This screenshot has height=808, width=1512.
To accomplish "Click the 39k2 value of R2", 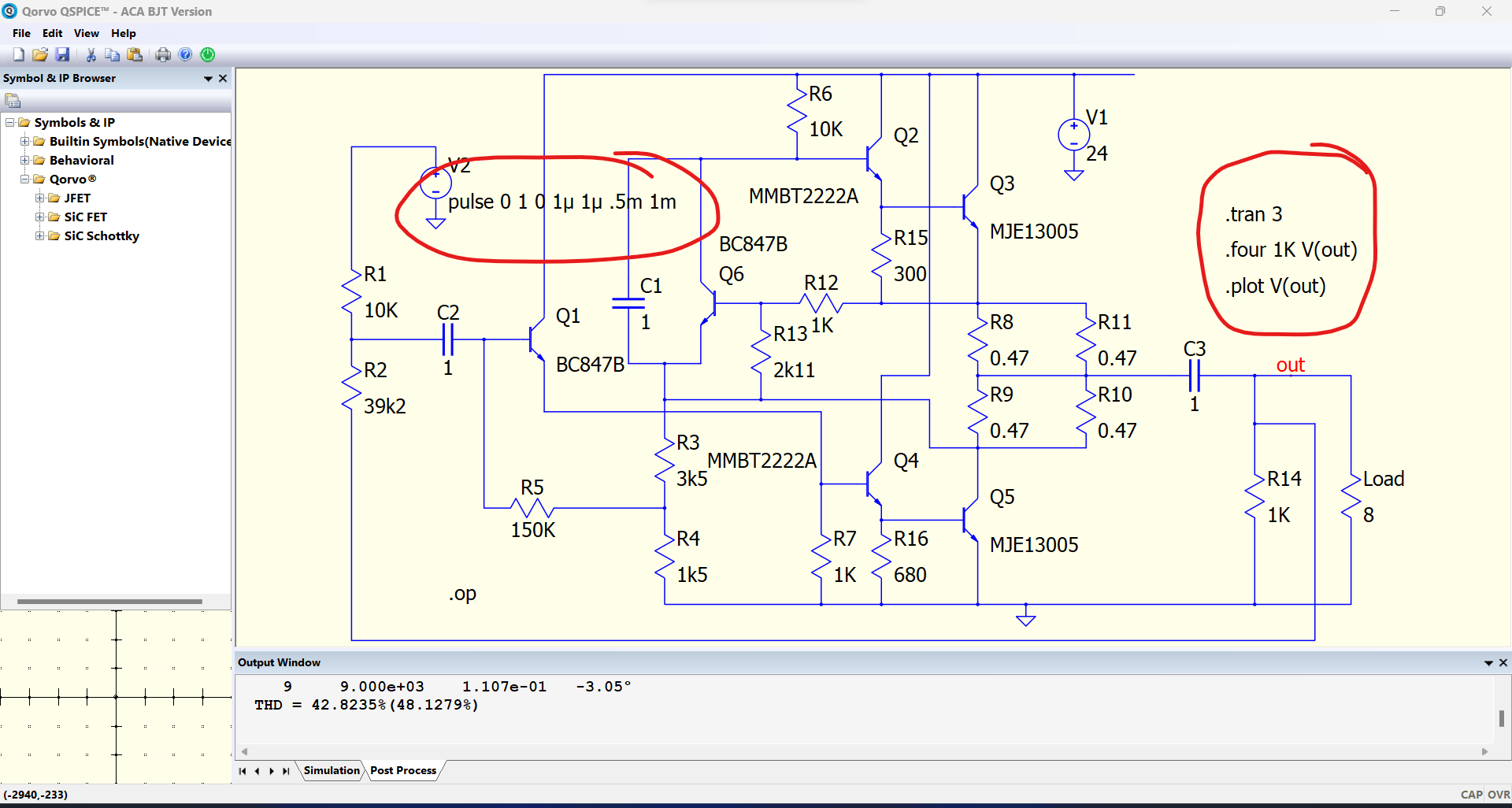I will coord(385,406).
